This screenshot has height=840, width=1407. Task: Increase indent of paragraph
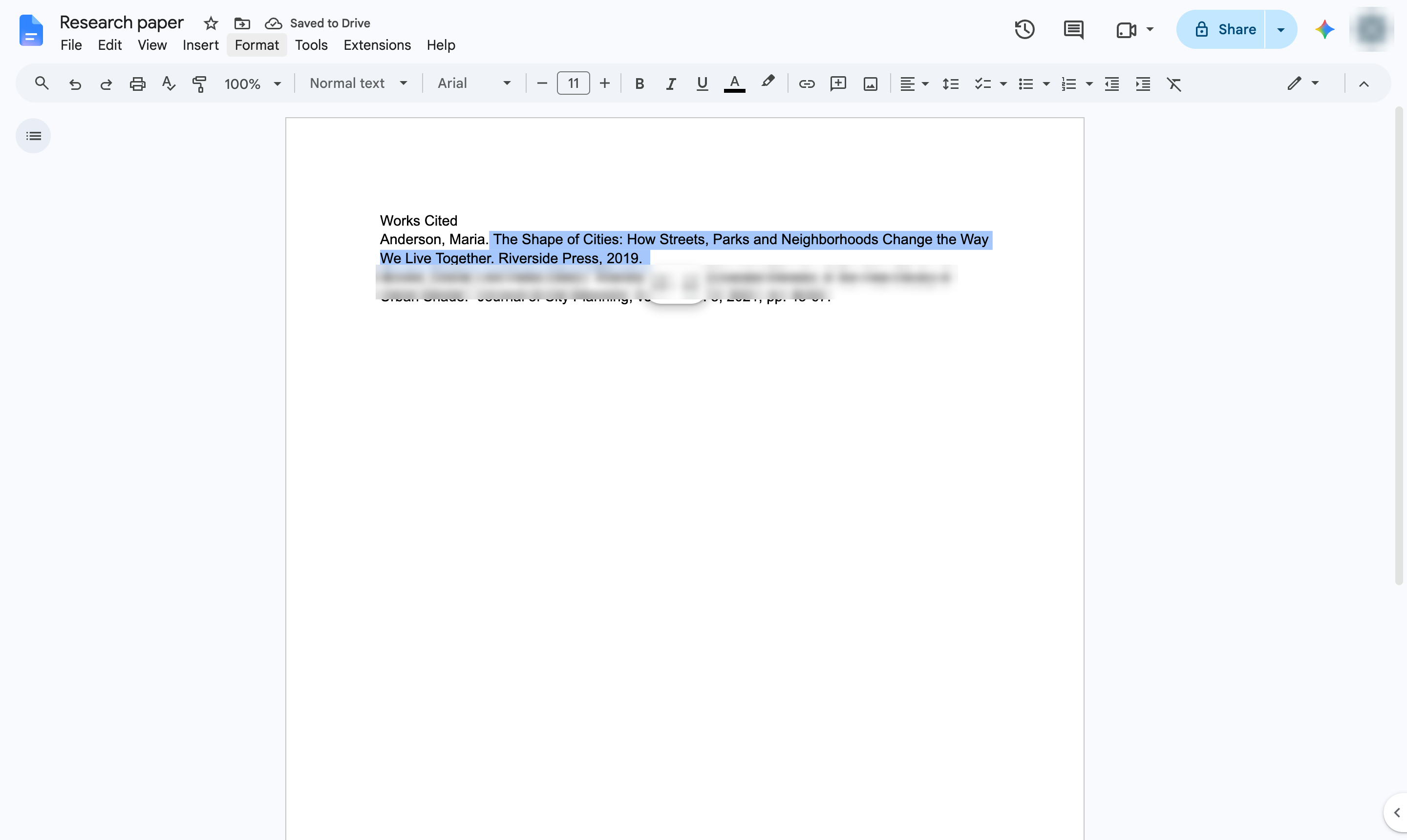click(x=1143, y=84)
